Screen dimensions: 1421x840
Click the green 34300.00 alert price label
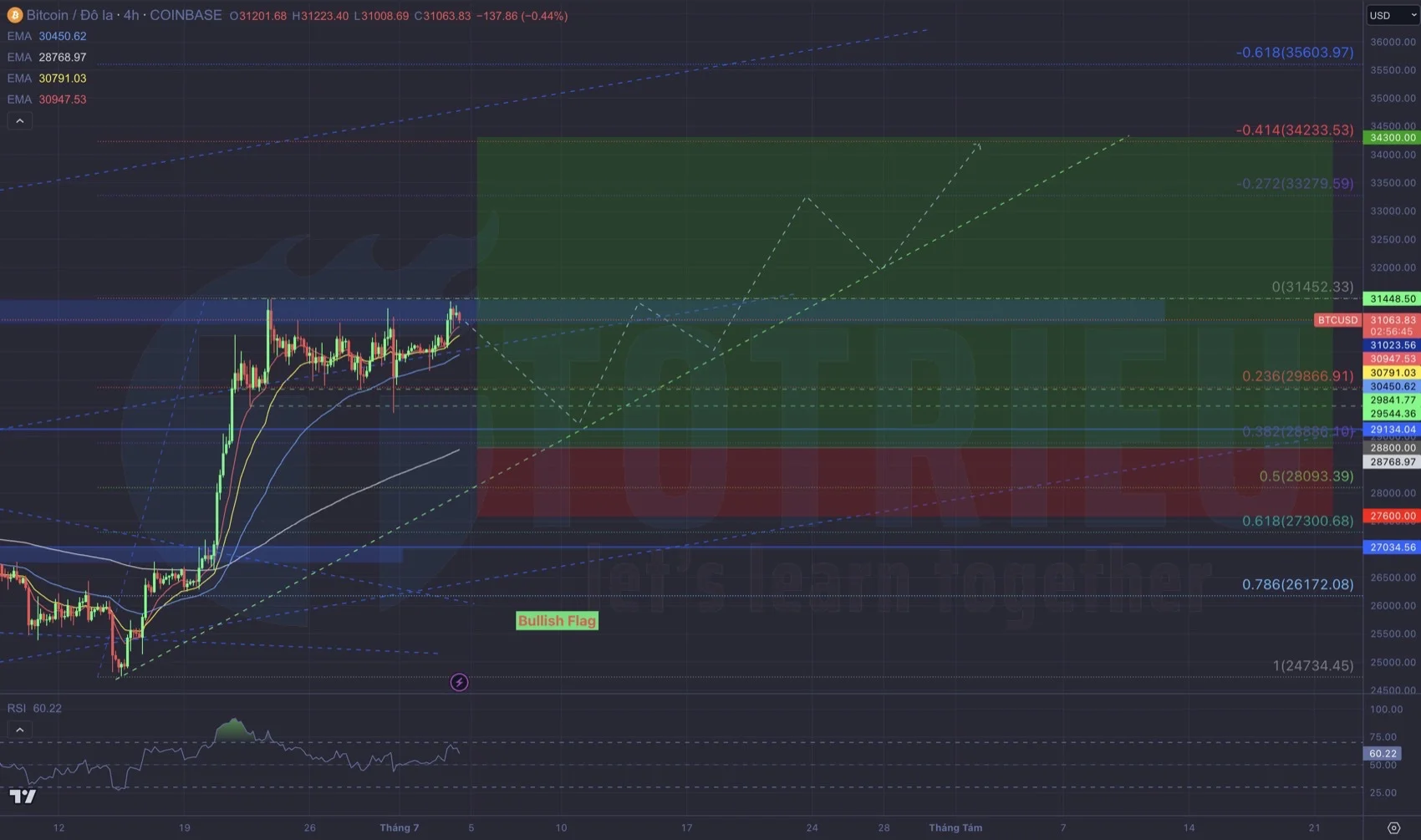(1391, 136)
